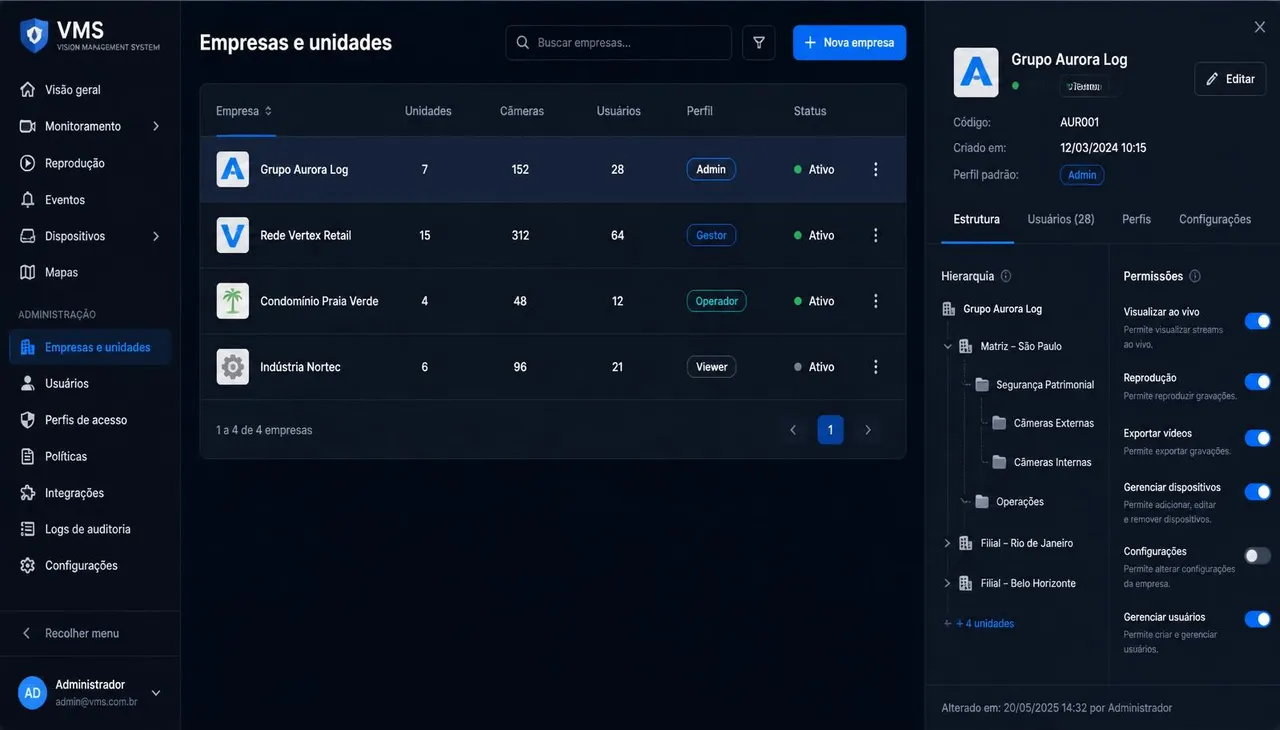Viewport: 1280px width, 730px height.
Task: Close the Grupo Aurora Log details panel
Action: click(1260, 27)
